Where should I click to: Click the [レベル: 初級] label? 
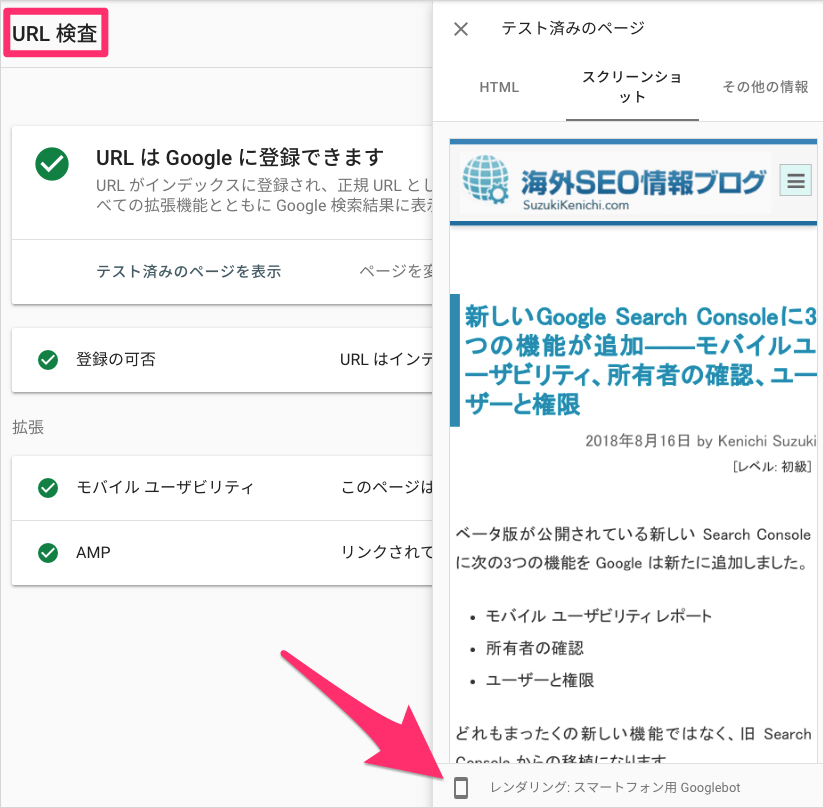(772, 467)
